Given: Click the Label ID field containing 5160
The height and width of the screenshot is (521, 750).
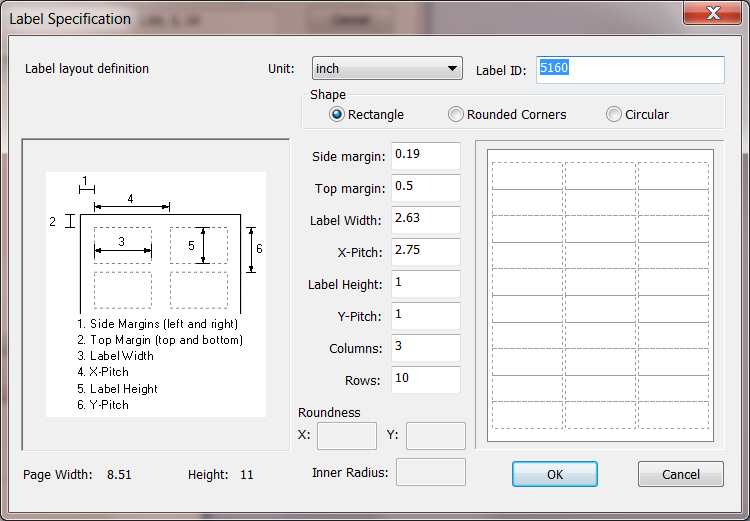Looking at the screenshot, I should 630,70.
